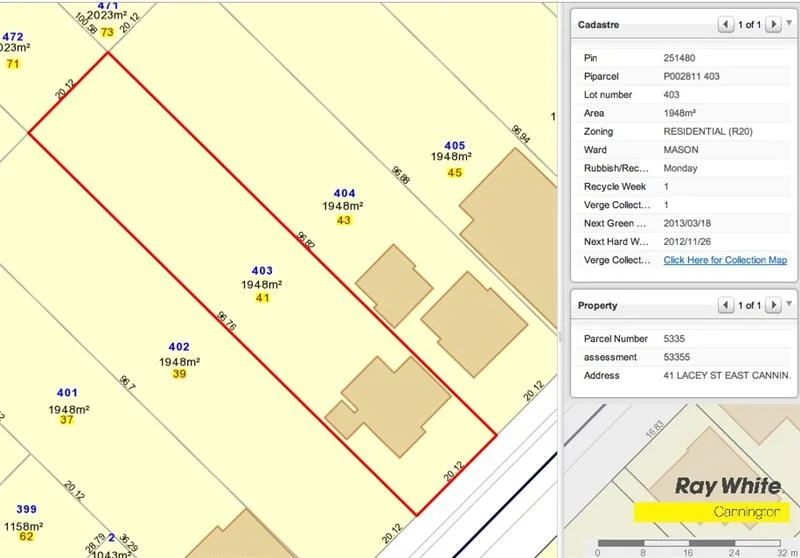This screenshot has width=800, height=558.
Task: Select lot 404 parcel label
Action: point(344,192)
